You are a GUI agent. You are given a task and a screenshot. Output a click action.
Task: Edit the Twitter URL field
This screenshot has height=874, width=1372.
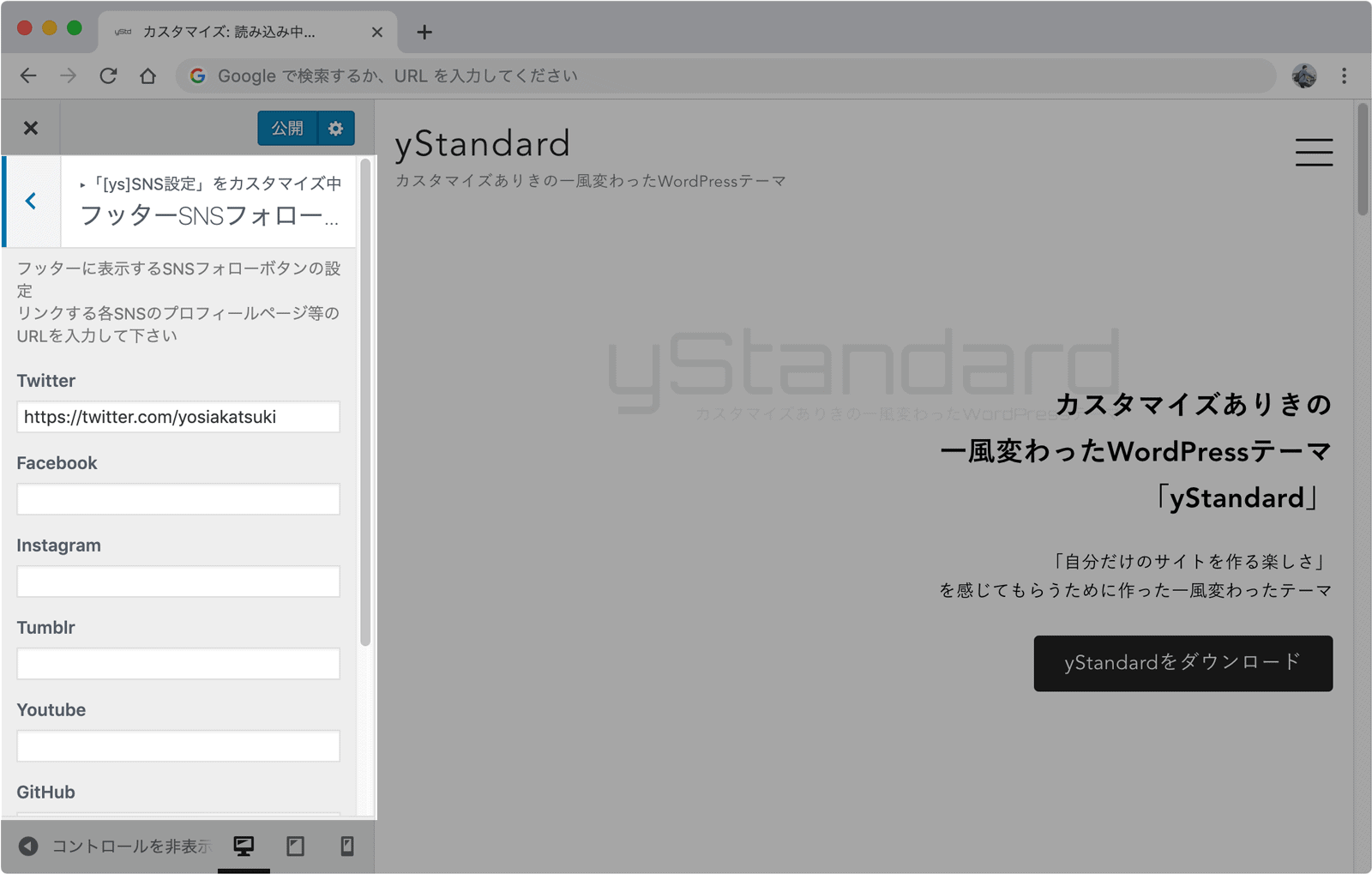tap(178, 417)
